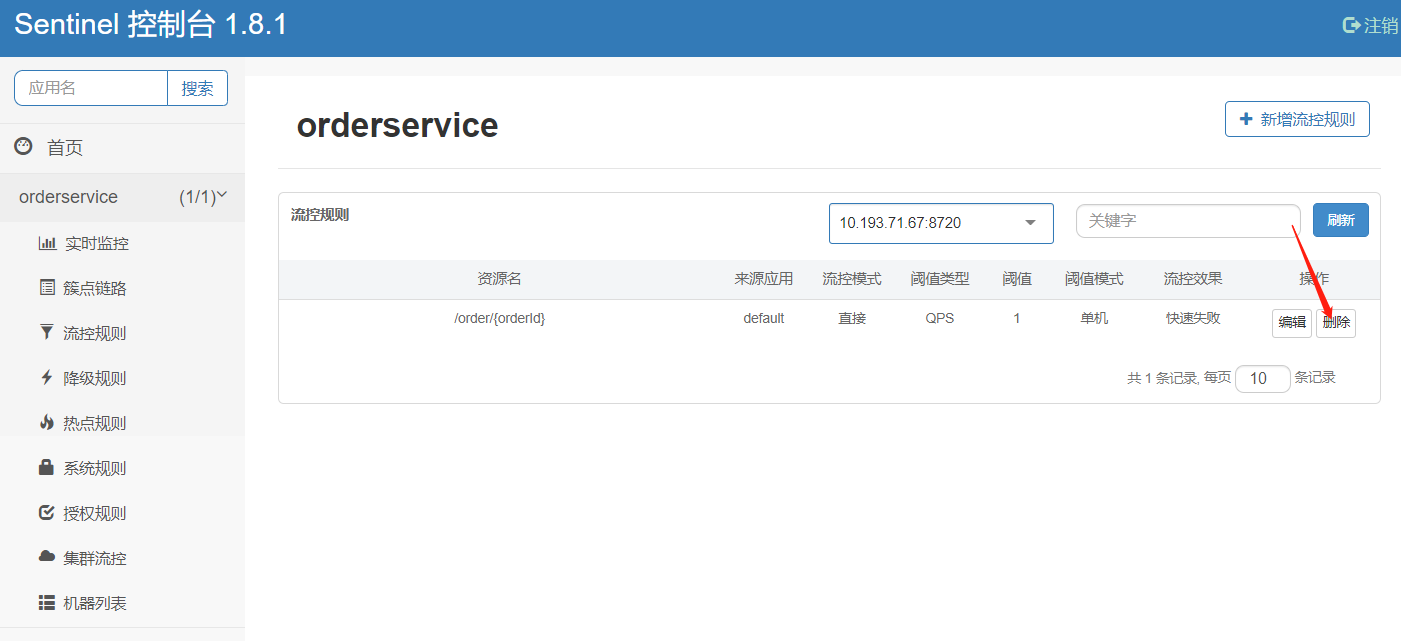Click the flame icon for 热点规则

click(46, 422)
